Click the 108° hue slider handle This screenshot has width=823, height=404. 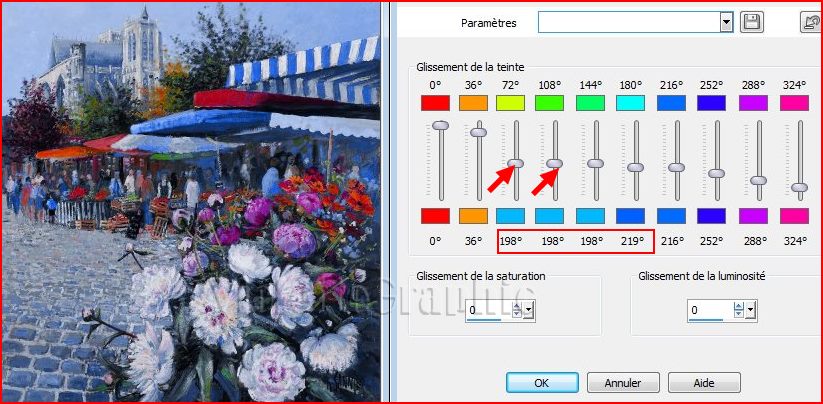click(555, 162)
